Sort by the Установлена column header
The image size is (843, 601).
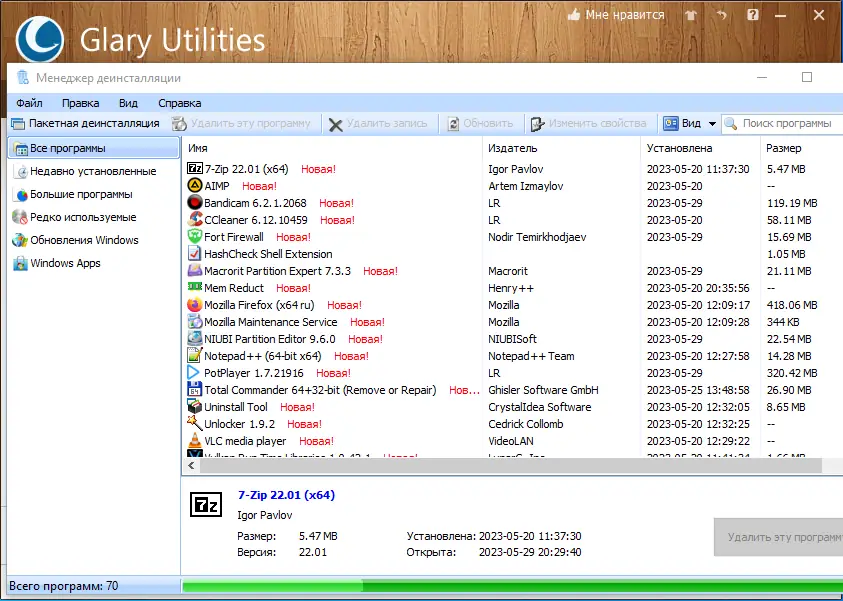click(701, 148)
